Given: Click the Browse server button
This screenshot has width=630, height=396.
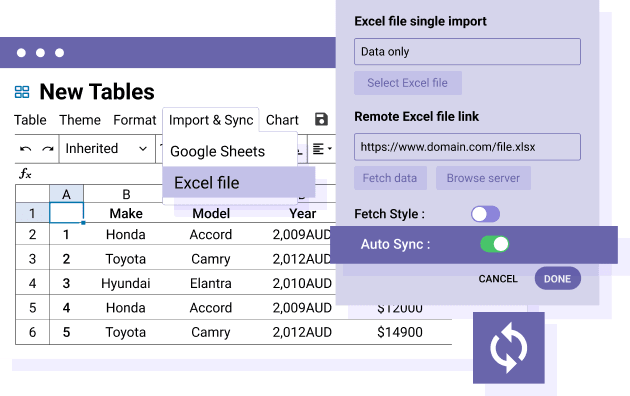Looking at the screenshot, I should click(x=483, y=178).
